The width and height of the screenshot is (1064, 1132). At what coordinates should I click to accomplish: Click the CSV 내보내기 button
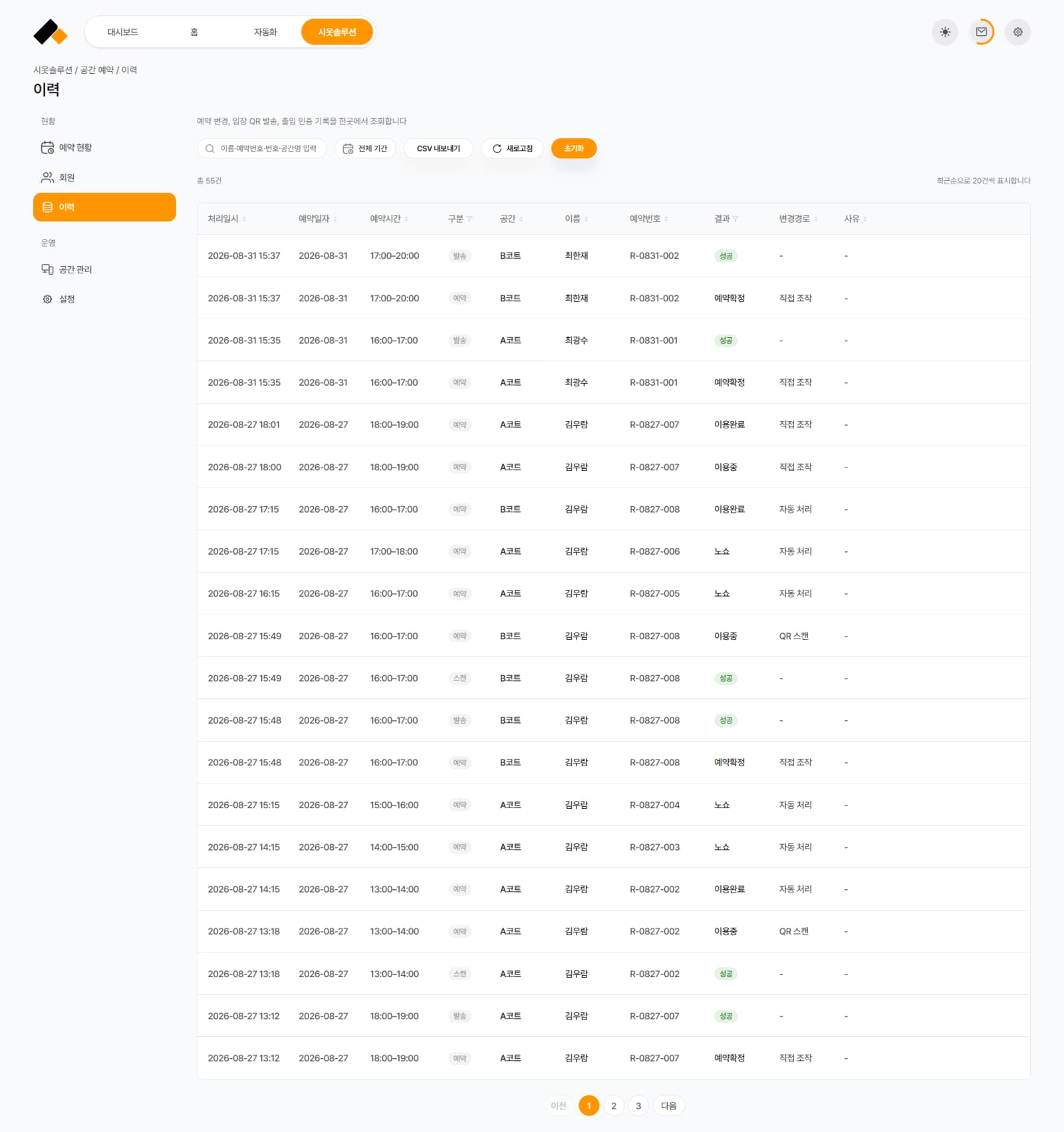(x=438, y=148)
